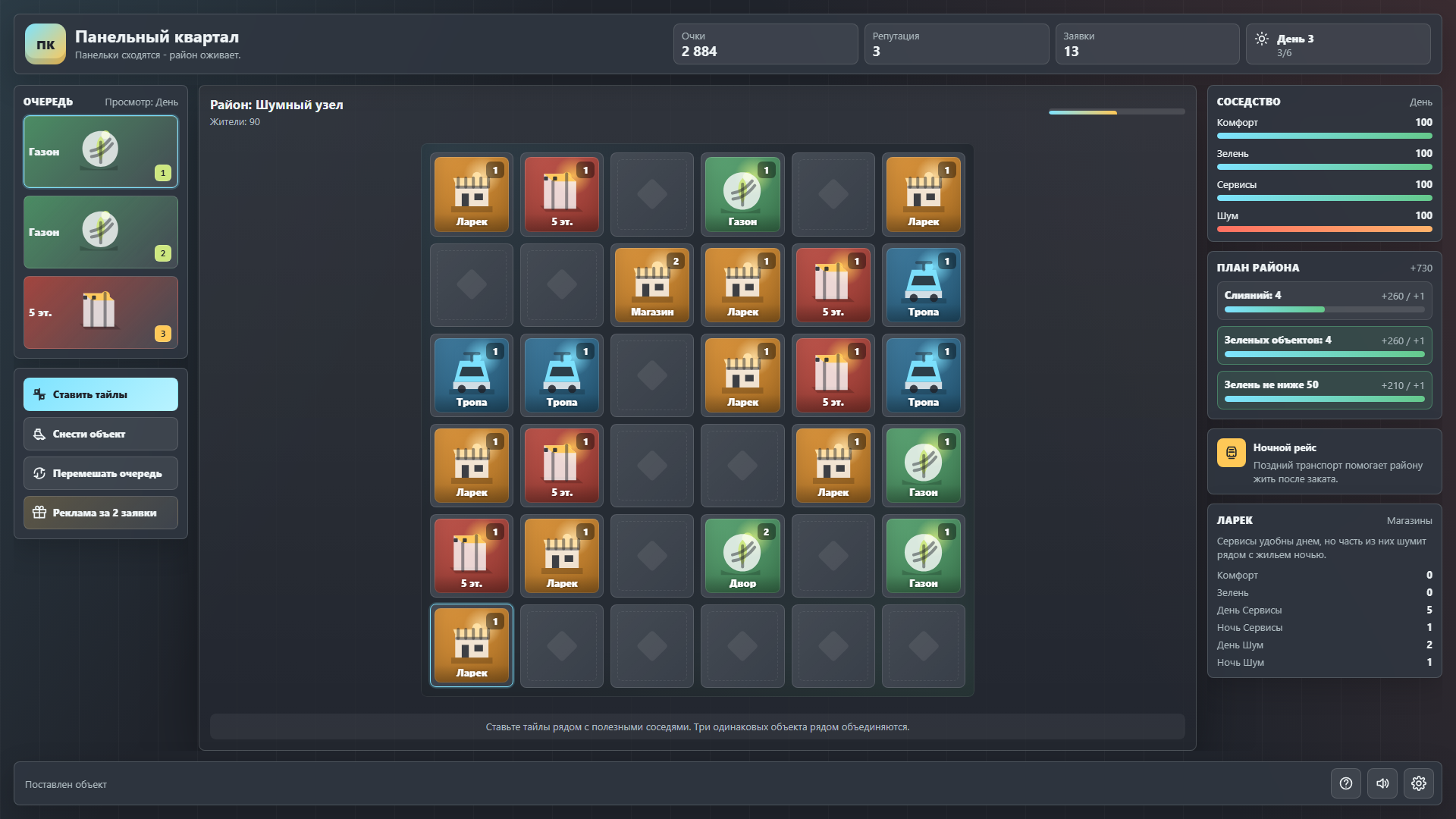This screenshot has height=819, width=1456.
Task: Click the Ларек tile beside fourth-row Газон
Action: point(833,465)
